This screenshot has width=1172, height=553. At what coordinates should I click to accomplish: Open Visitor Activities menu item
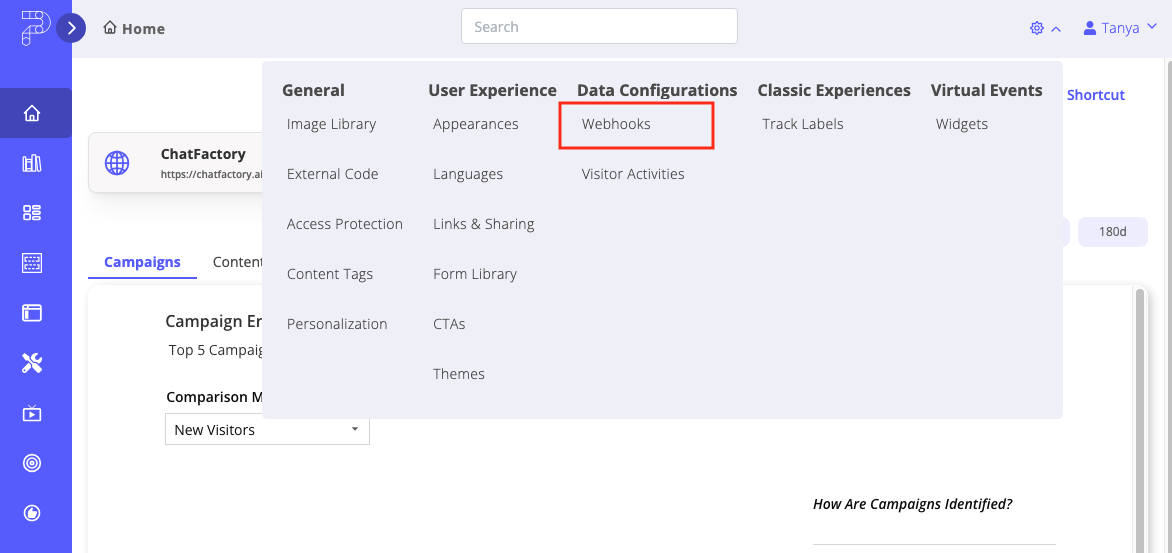click(633, 174)
